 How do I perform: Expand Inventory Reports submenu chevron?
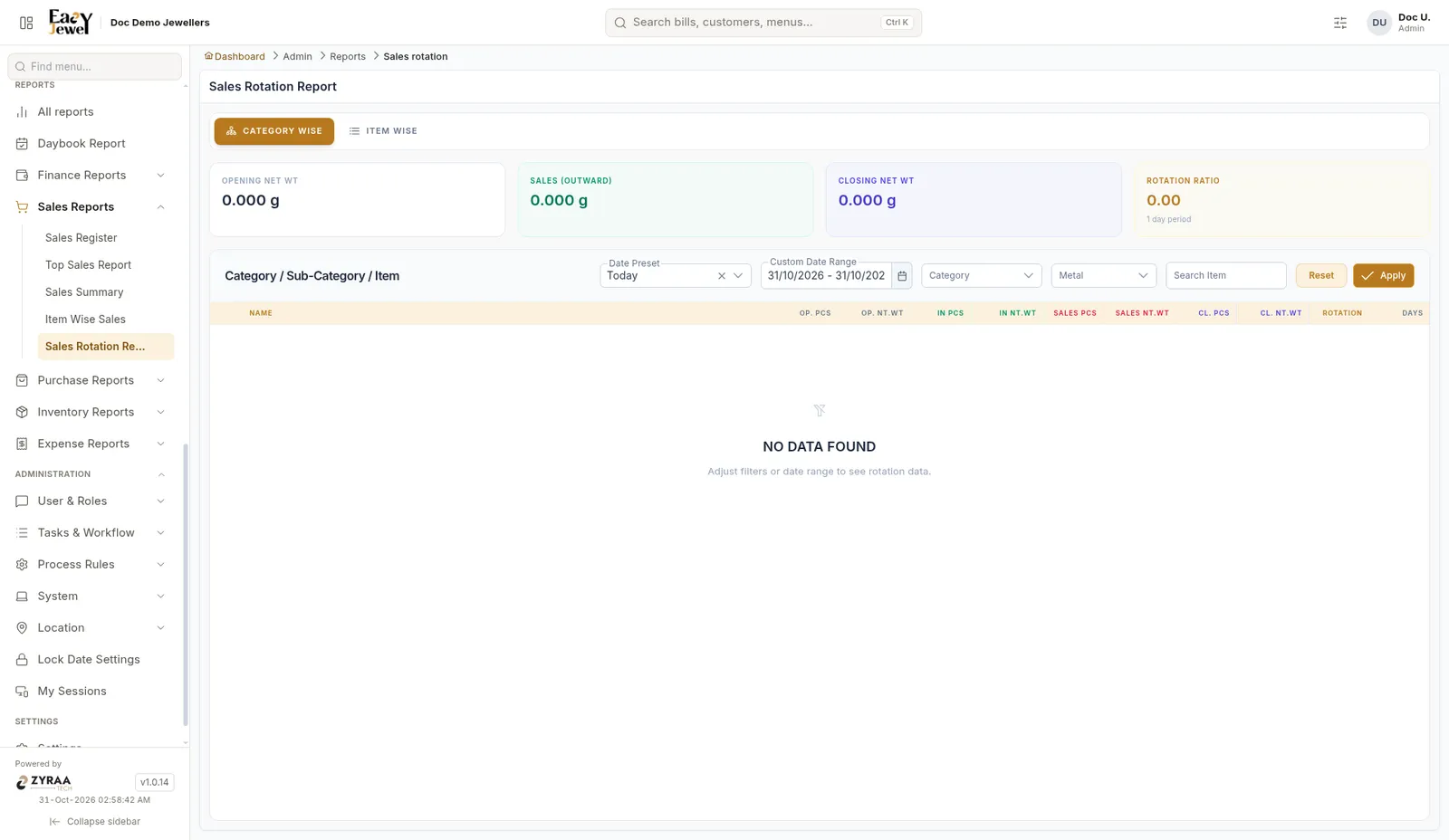[160, 413]
